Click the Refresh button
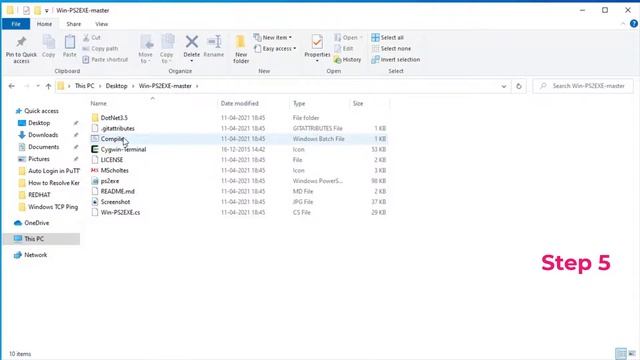 pos(519,86)
